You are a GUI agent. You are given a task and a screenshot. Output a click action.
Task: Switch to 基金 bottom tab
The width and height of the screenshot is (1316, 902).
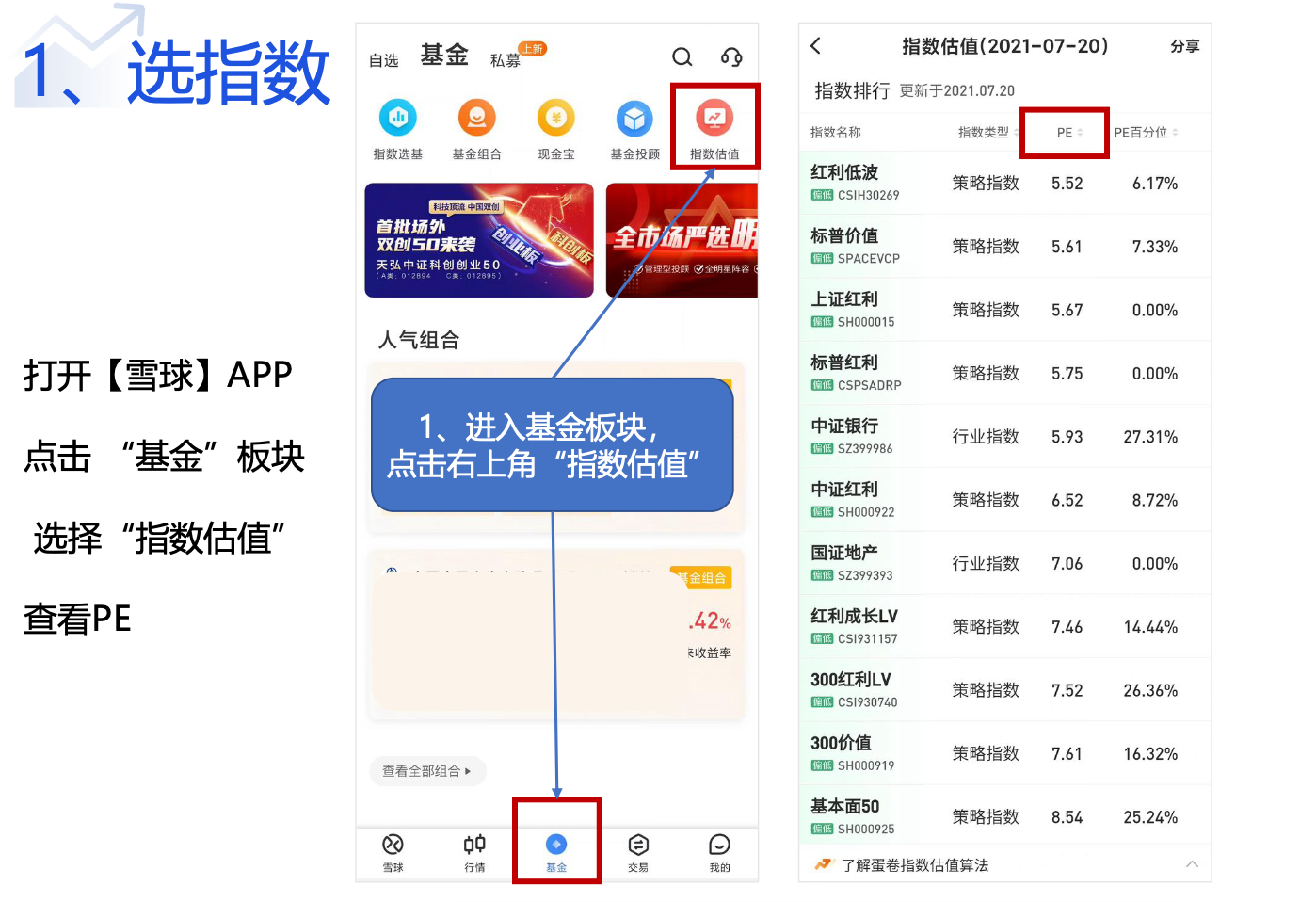(556, 852)
